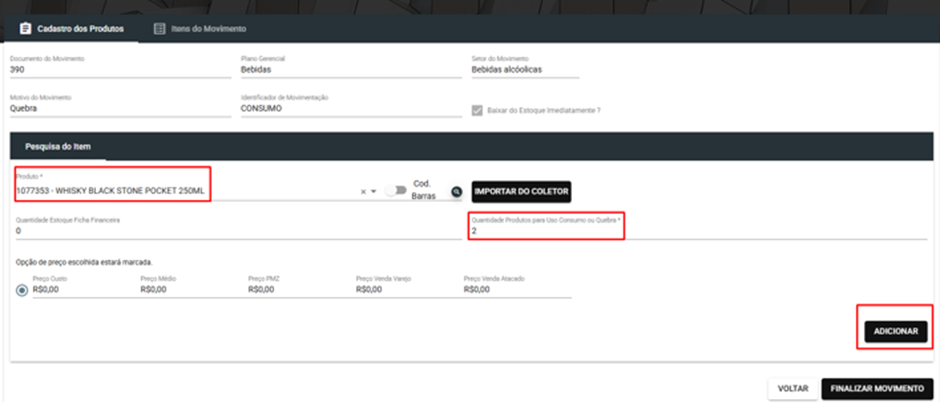This screenshot has height=402, width=940.
Task: Switch to Itens do Movimento tab
Action: [x=200, y=29]
